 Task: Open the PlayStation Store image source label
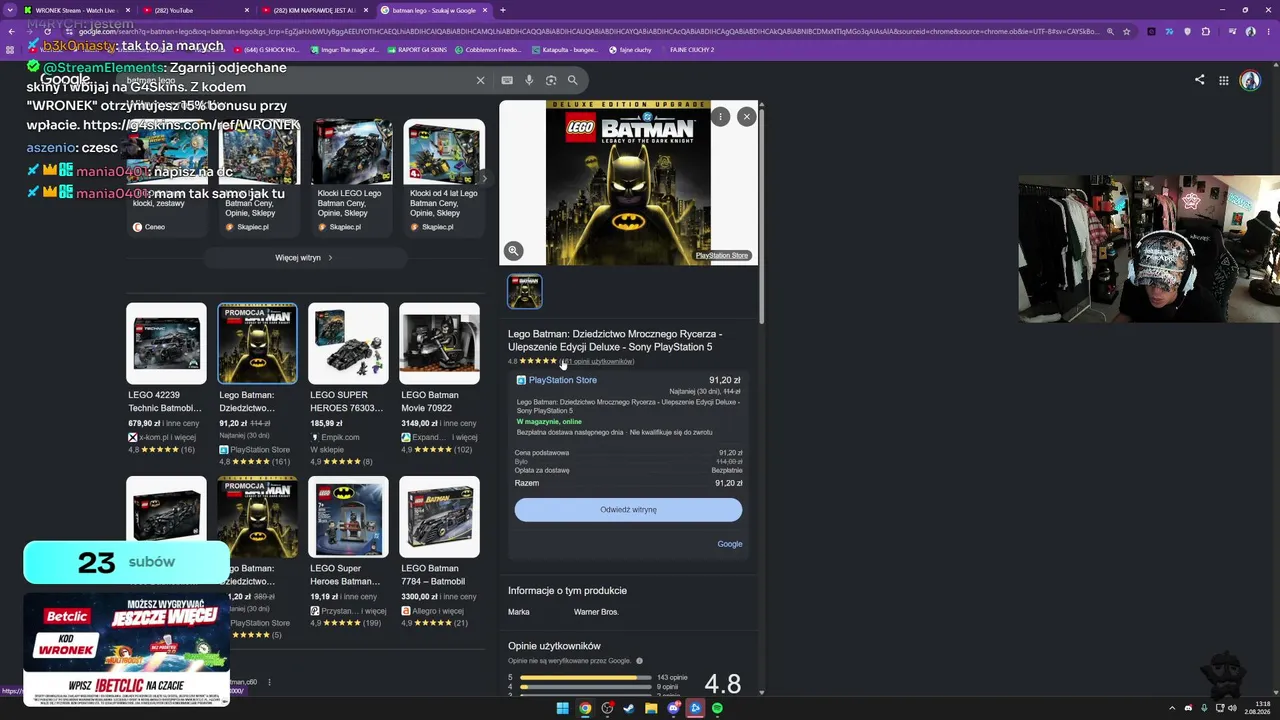[x=722, y=256]
